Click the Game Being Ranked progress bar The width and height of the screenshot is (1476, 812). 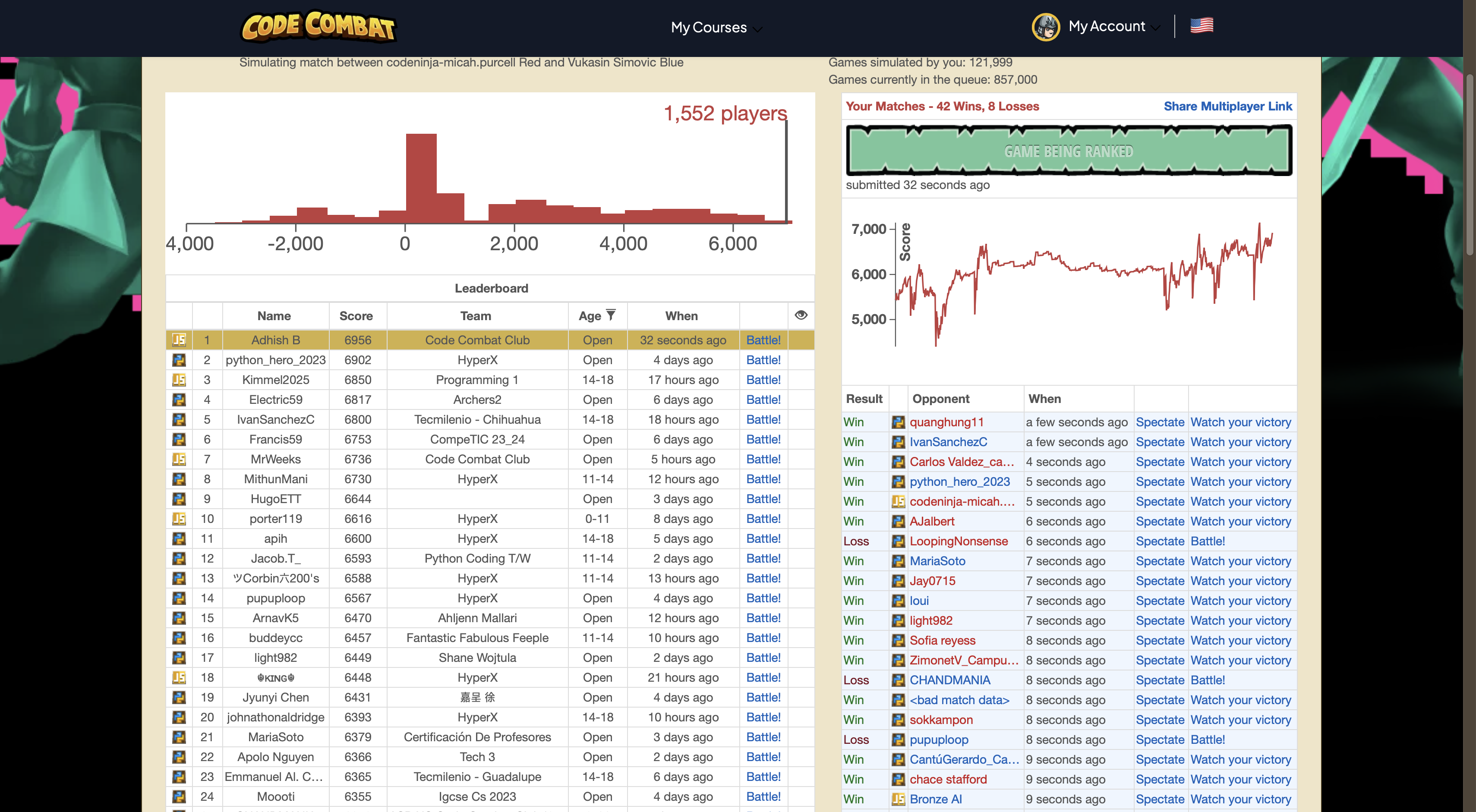click(1068, 151)
